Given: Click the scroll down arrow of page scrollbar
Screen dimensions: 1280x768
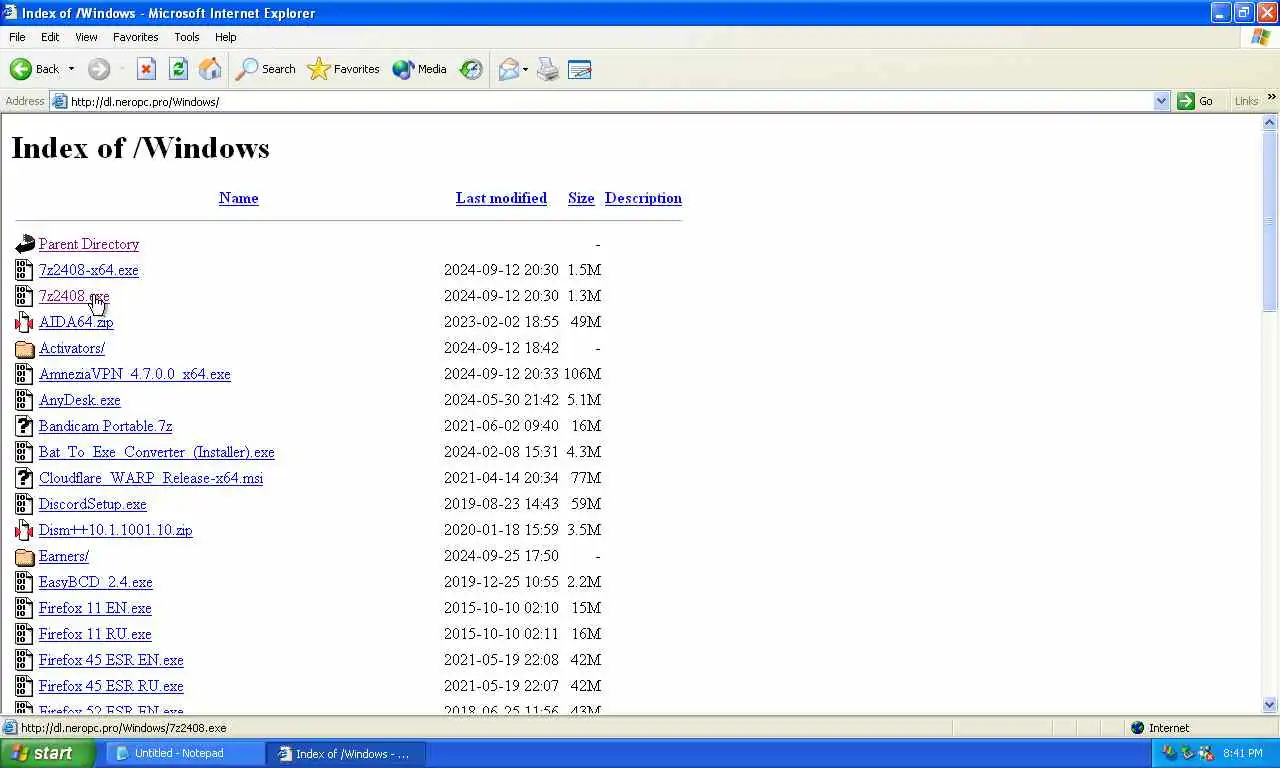Looking at the screenshot, I should (x=1270, y=705).
